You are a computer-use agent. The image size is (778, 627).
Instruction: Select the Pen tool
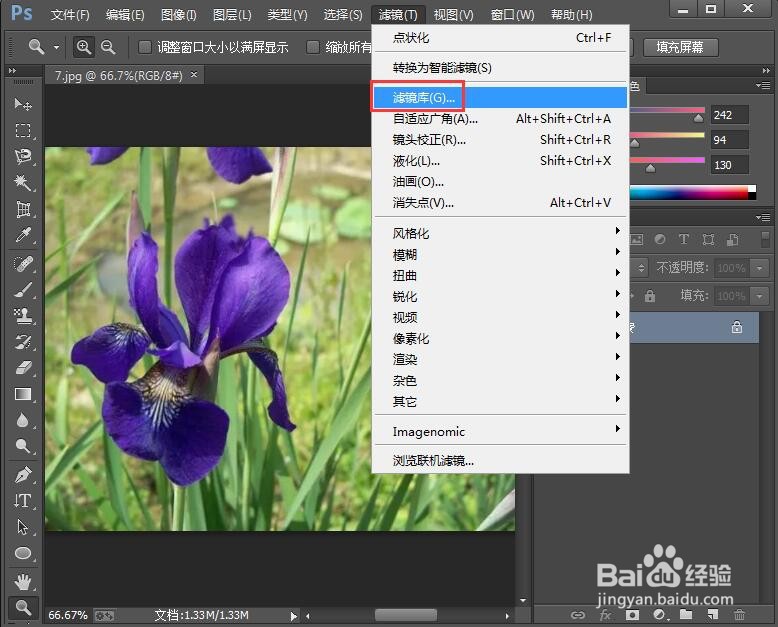[23, 475]
